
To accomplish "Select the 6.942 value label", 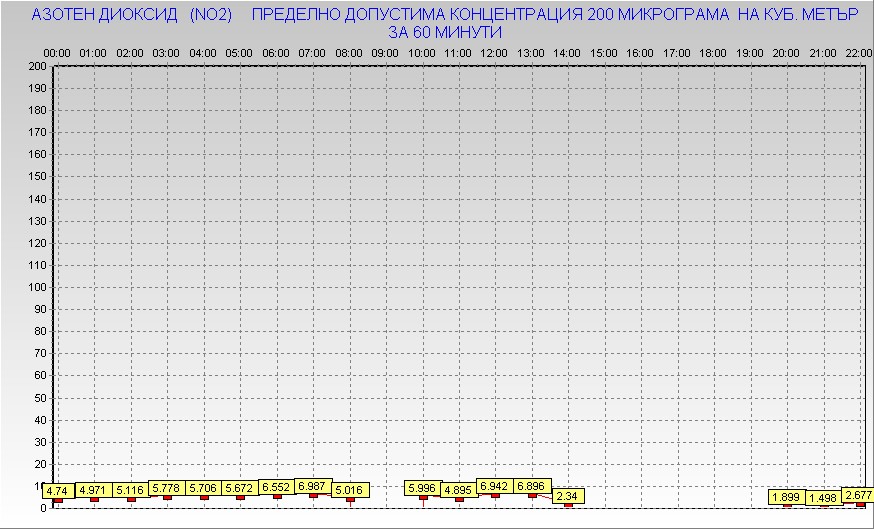I will click(x=495, y=486).
